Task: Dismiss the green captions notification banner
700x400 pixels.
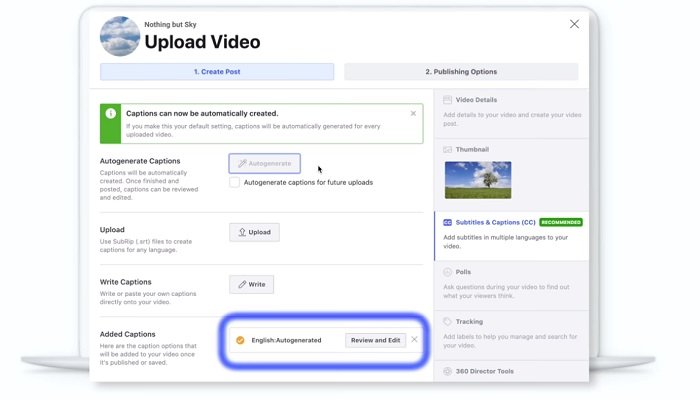Action: coord(413,114)
